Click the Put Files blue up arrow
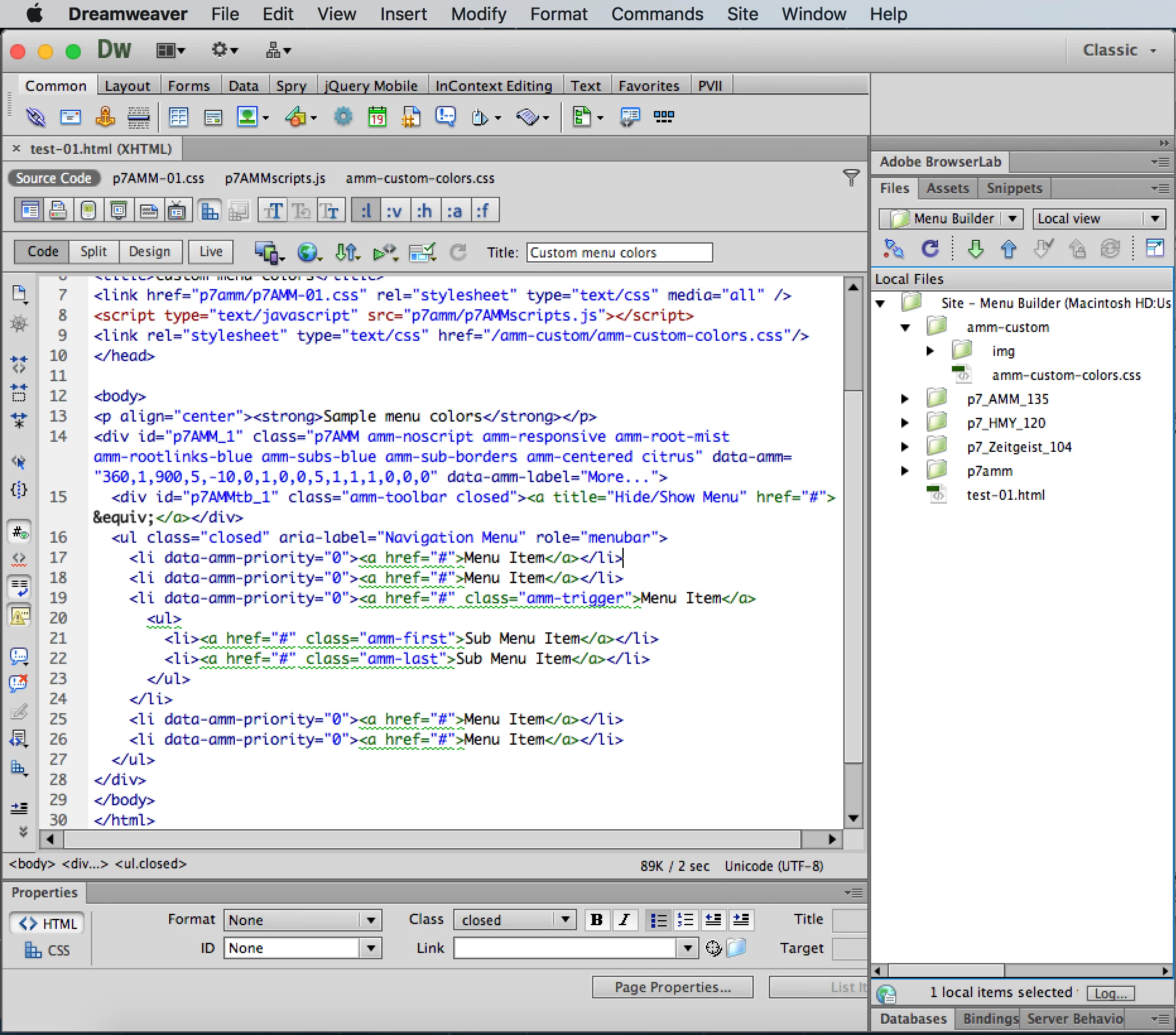1176x1035 pixels. click(1008, 249)
